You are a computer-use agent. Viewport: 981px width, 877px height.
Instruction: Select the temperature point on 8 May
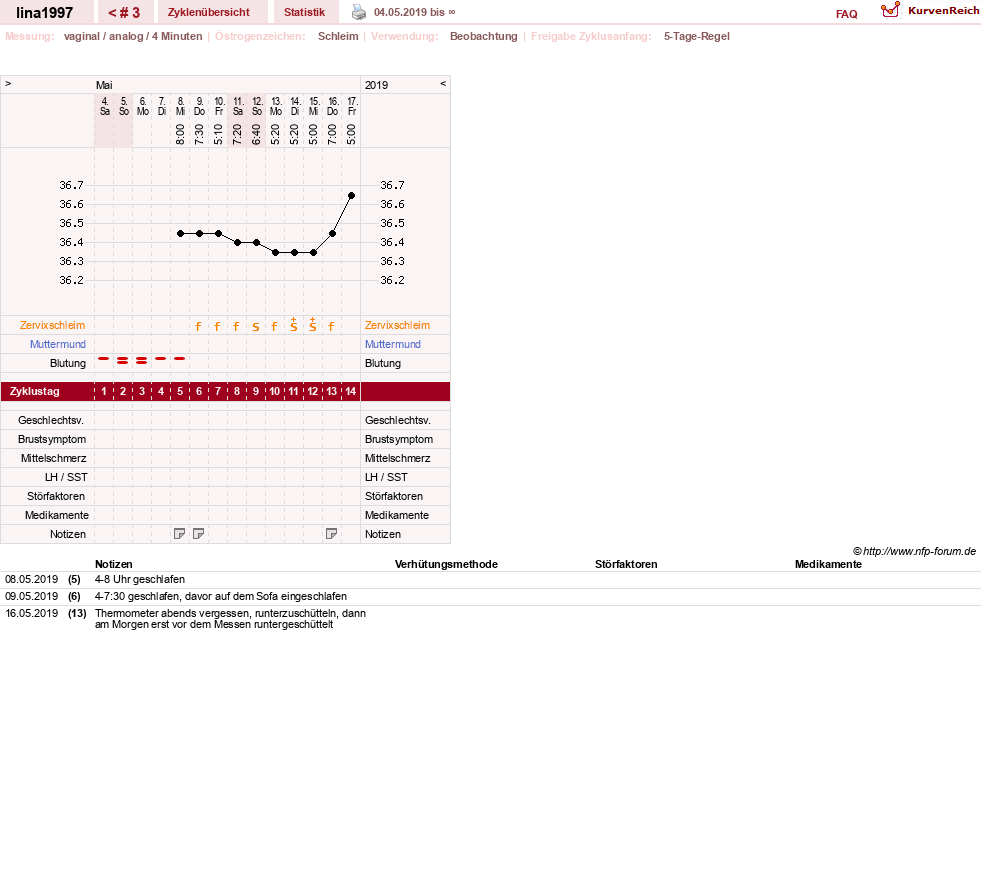(181, 233)
